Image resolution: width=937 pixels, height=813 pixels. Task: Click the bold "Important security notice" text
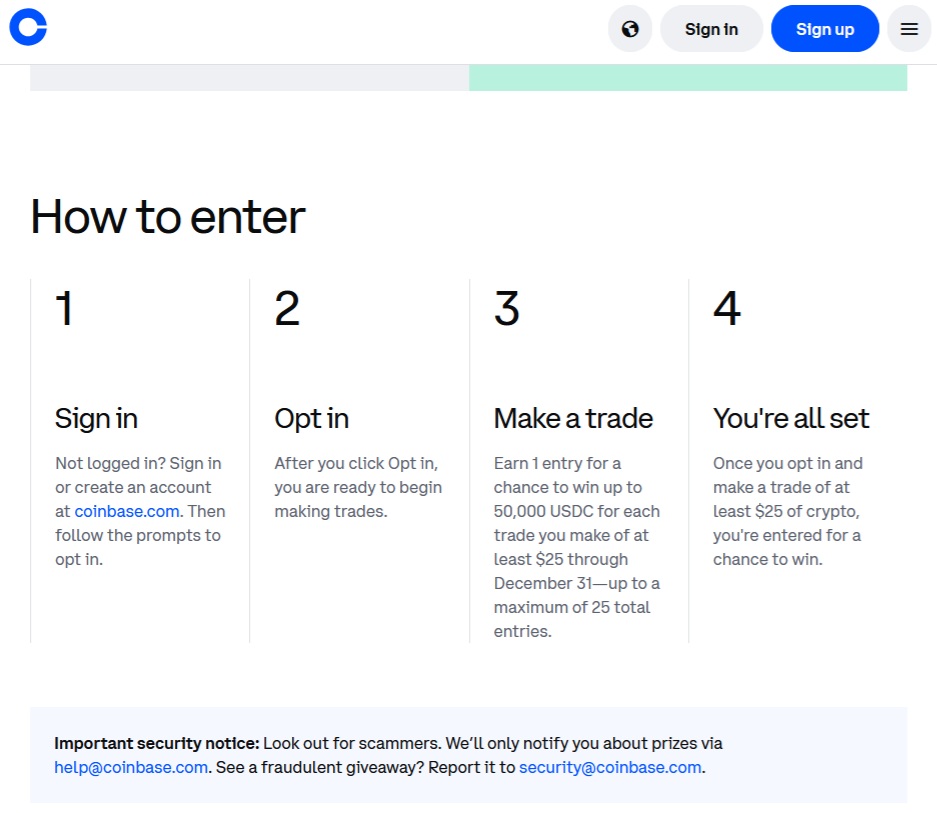[157, 743]
